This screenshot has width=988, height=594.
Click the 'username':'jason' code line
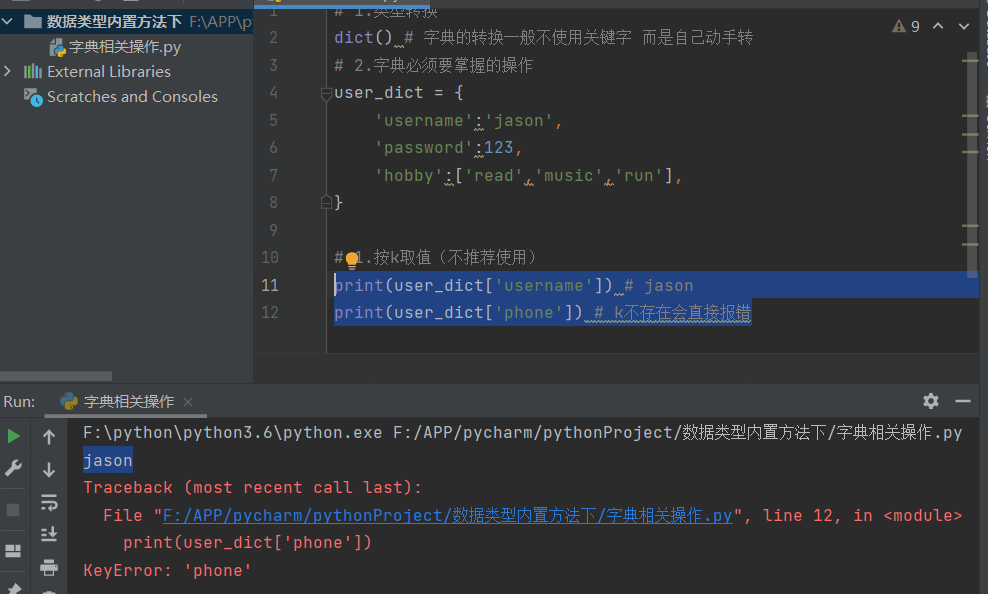tap(468, 121)
